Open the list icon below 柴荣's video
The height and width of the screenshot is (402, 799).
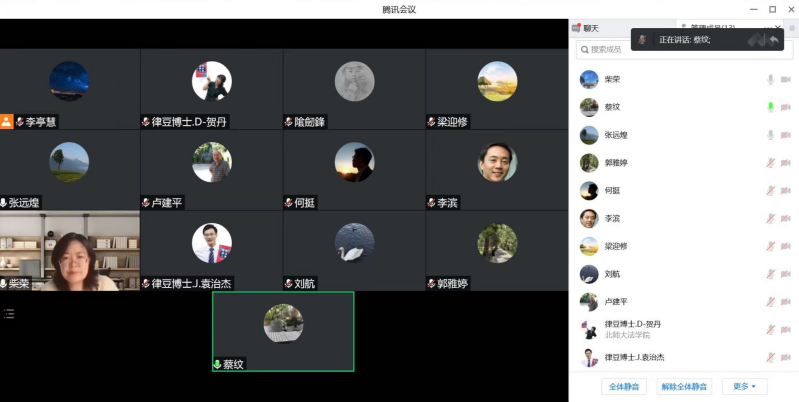coord(9,314)
